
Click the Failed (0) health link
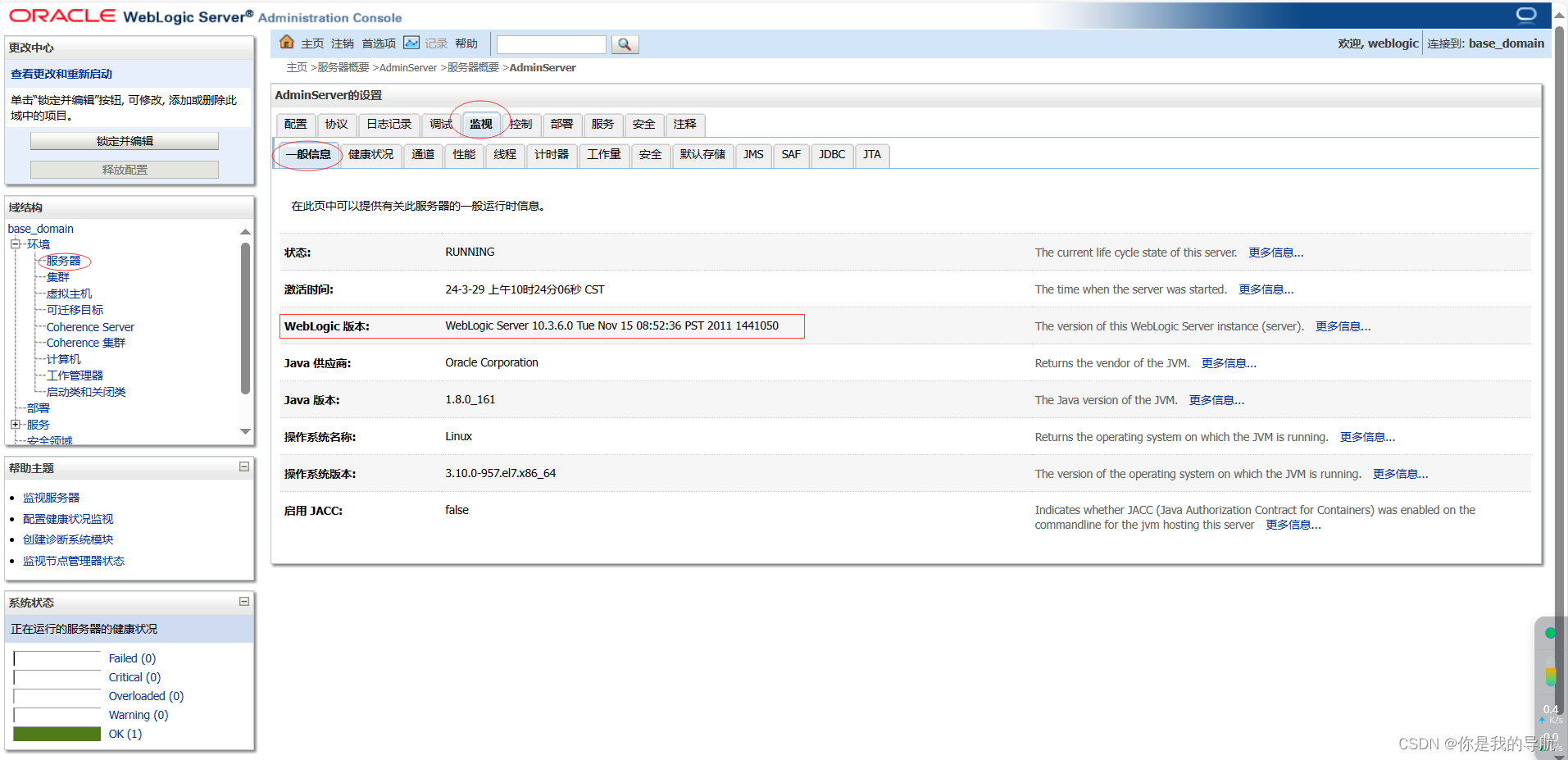[x=132, y=658]
